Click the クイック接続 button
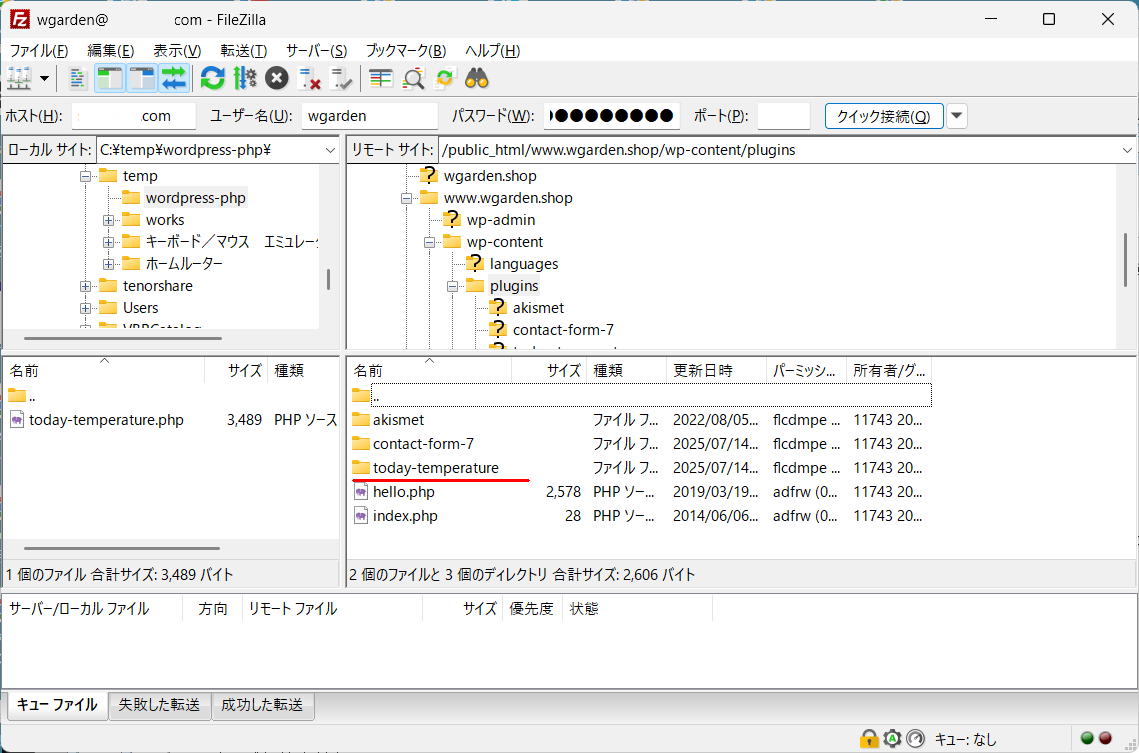Image resolution: width=1139 pixels, height=753 pixels. pos(883,116)
